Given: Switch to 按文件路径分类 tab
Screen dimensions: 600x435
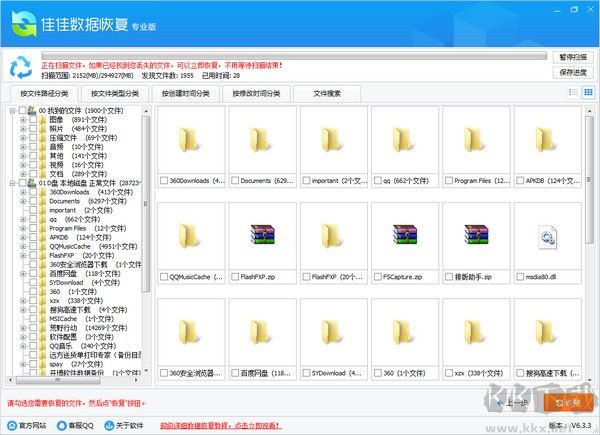Looking at the screenshot, I should click(x=44, y=93).
